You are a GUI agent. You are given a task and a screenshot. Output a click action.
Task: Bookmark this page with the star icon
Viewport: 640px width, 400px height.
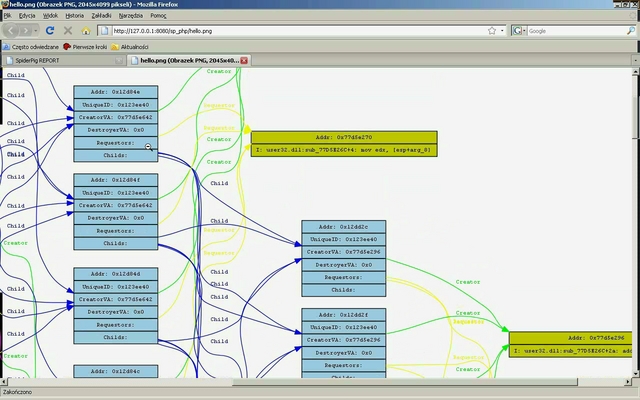point(492,31)
